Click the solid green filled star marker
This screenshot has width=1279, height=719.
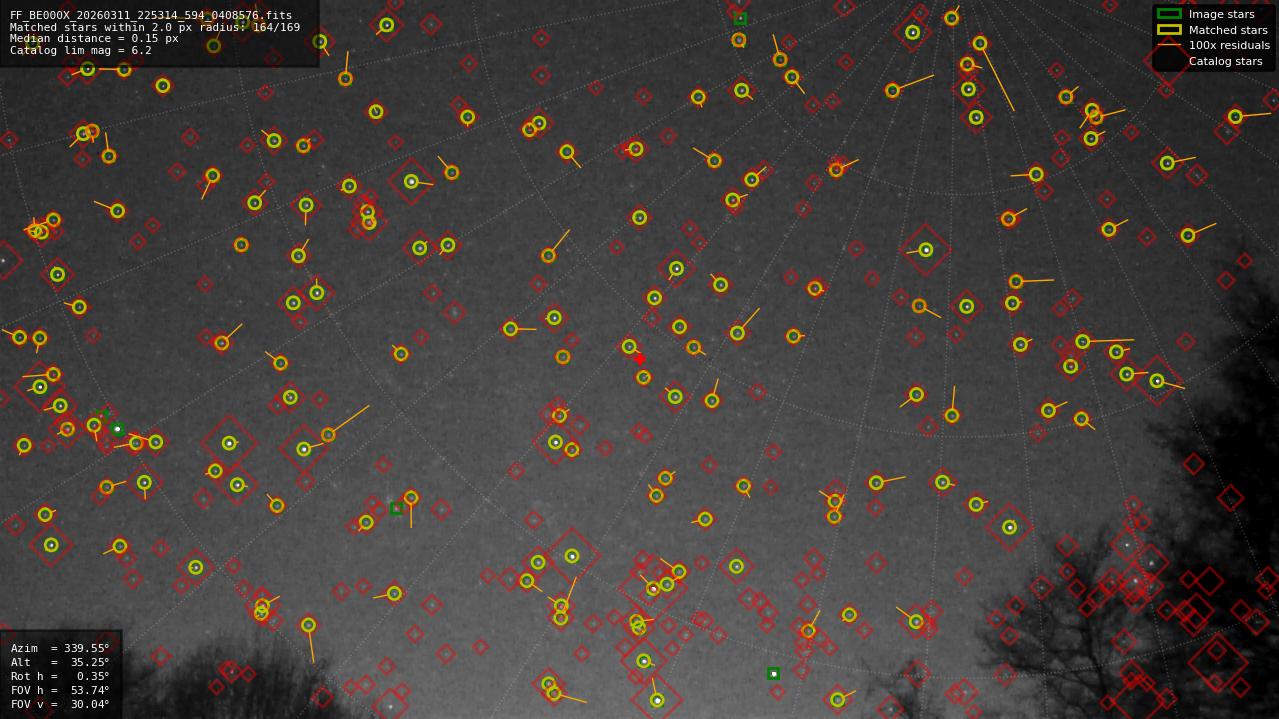coord(117,429)
